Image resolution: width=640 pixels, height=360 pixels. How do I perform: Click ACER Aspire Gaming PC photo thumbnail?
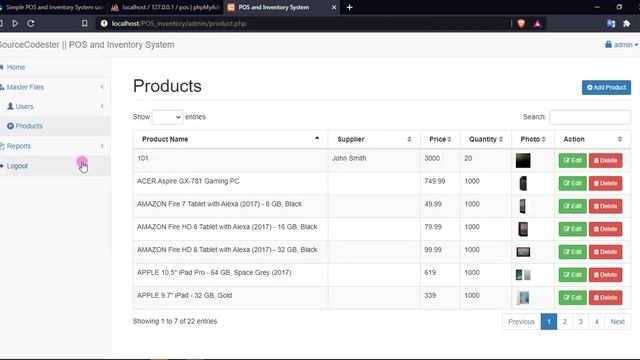tap(523, 183)
